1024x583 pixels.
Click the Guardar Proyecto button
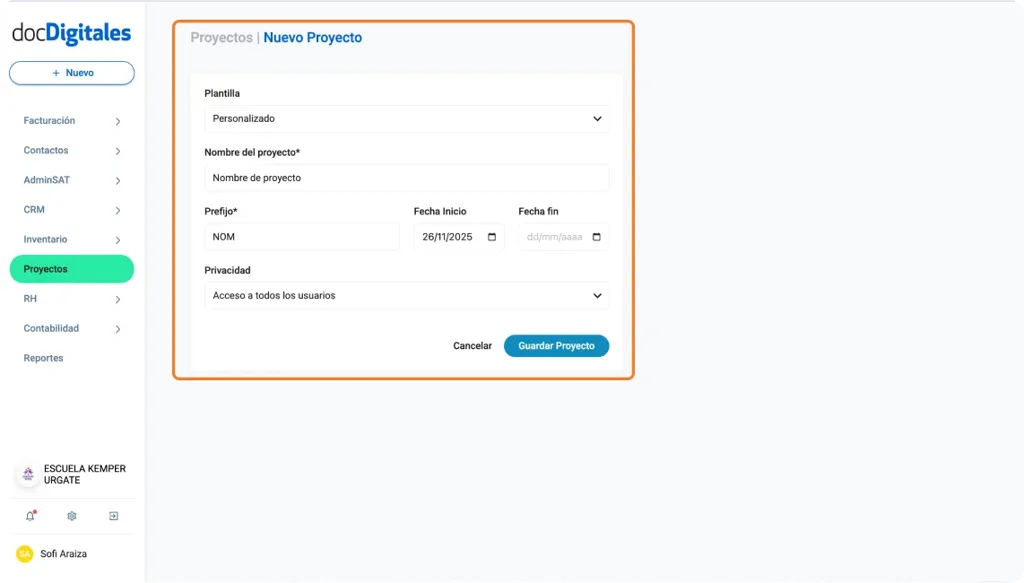pos(556,345)
